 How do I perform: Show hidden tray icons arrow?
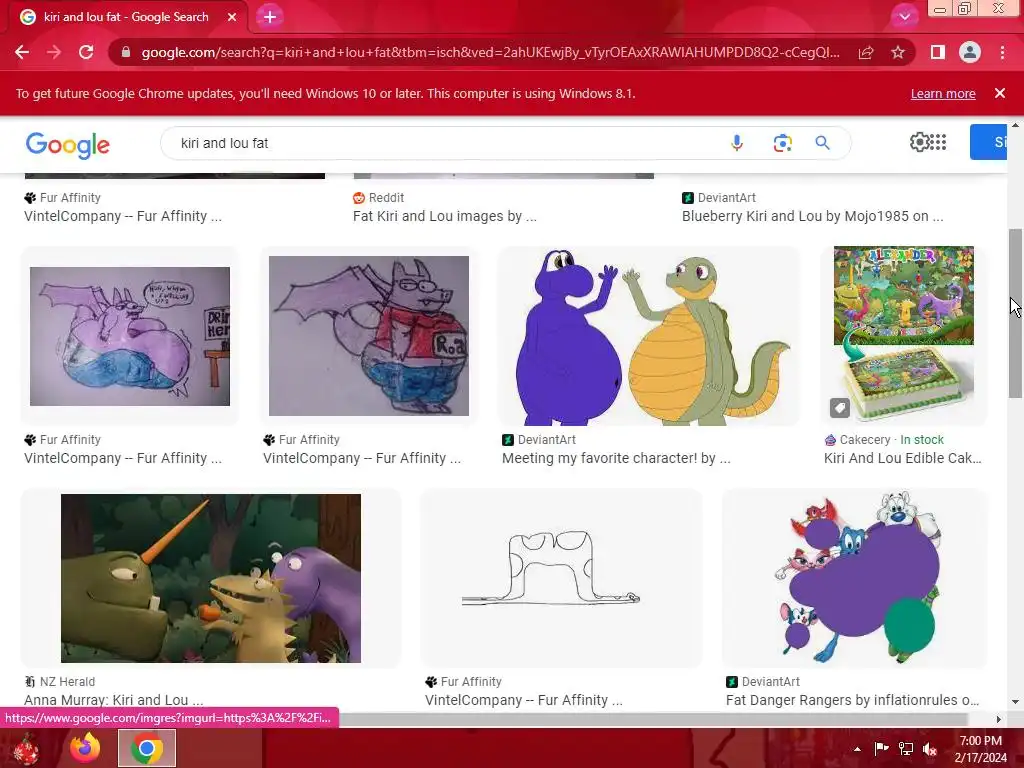click(x=857, y=749)
